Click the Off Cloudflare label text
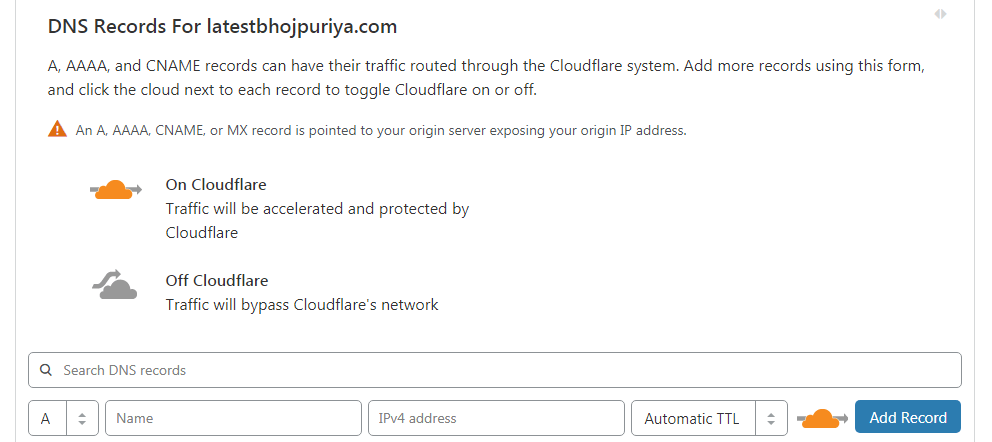 click(217, 280)
